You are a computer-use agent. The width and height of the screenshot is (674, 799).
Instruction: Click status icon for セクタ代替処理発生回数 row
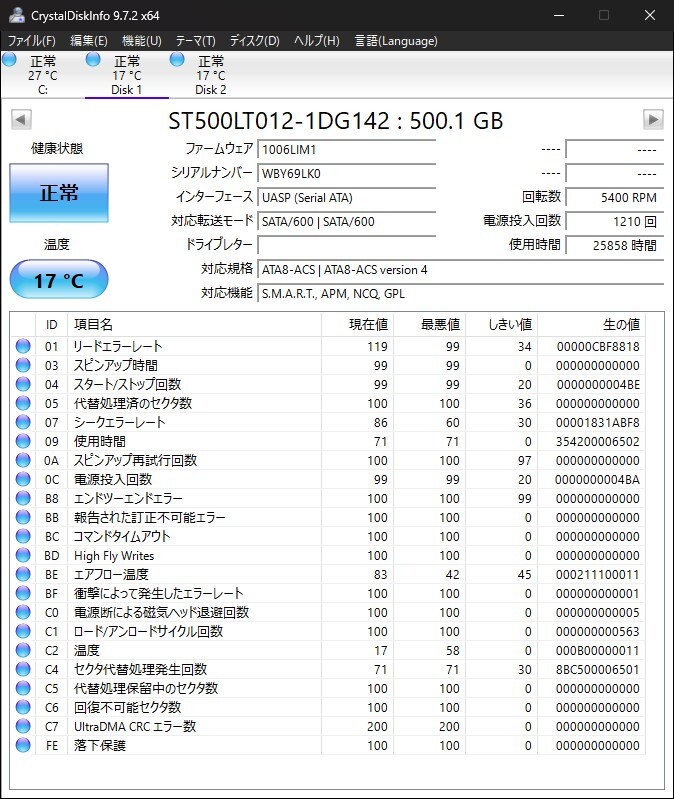pos(23,669)
